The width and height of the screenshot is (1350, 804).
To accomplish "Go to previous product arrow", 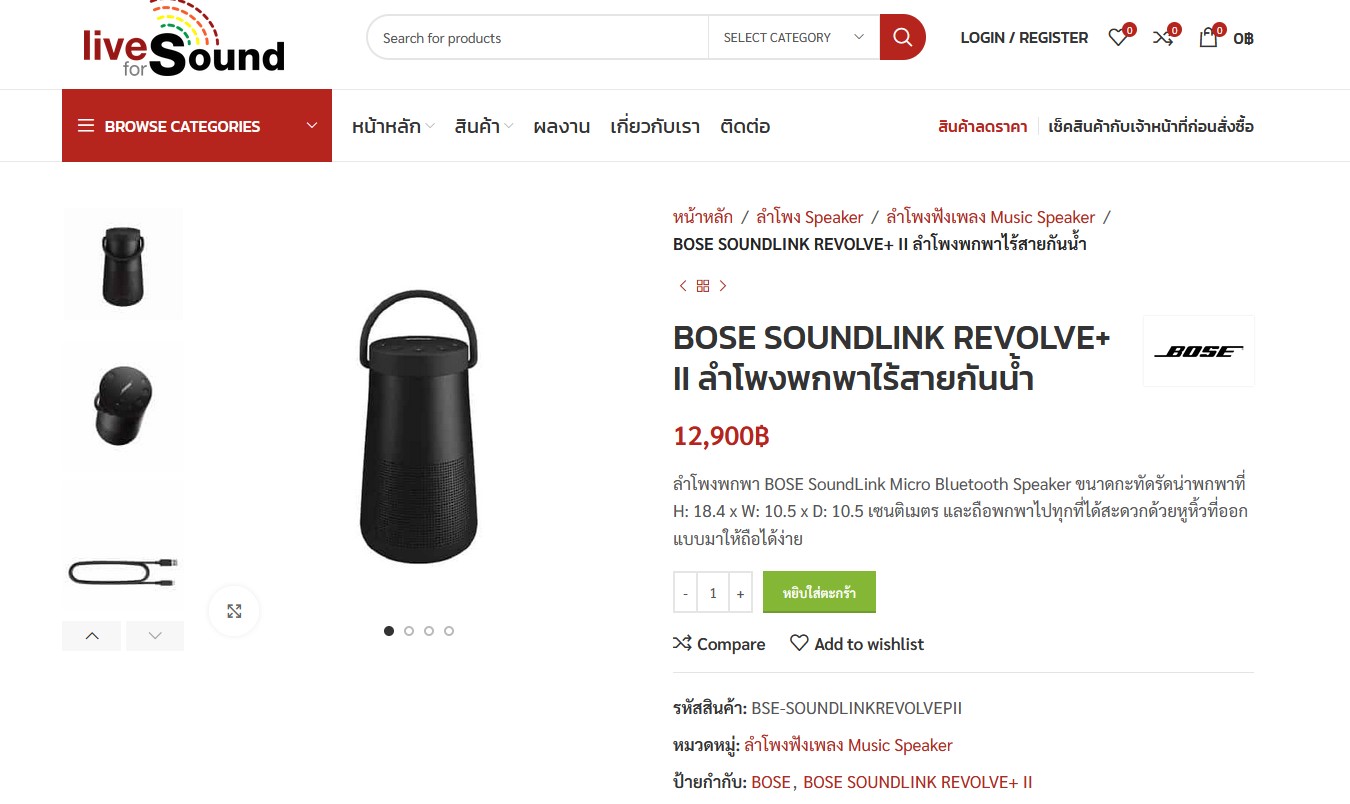I will (683, 286).
